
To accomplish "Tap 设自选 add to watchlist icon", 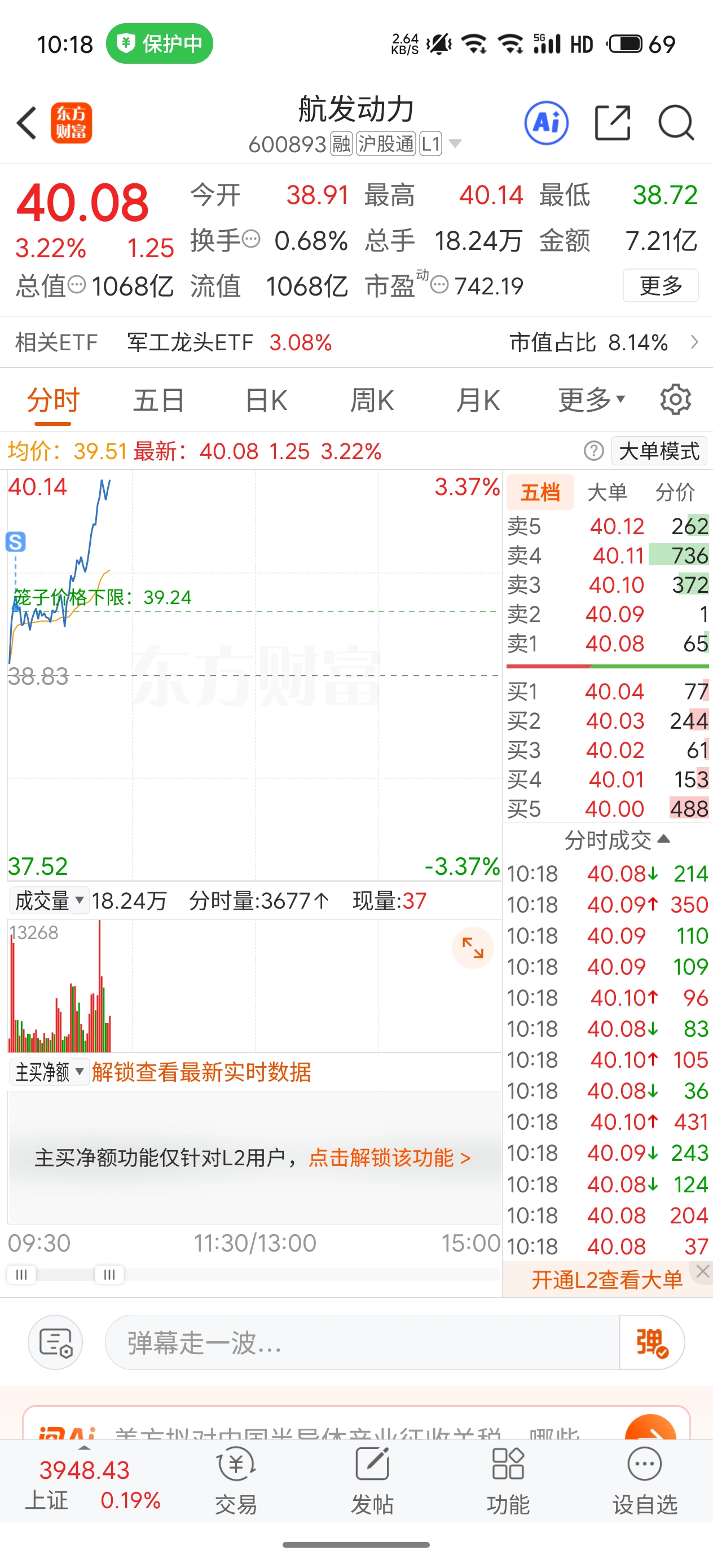I will [645, 1481].
